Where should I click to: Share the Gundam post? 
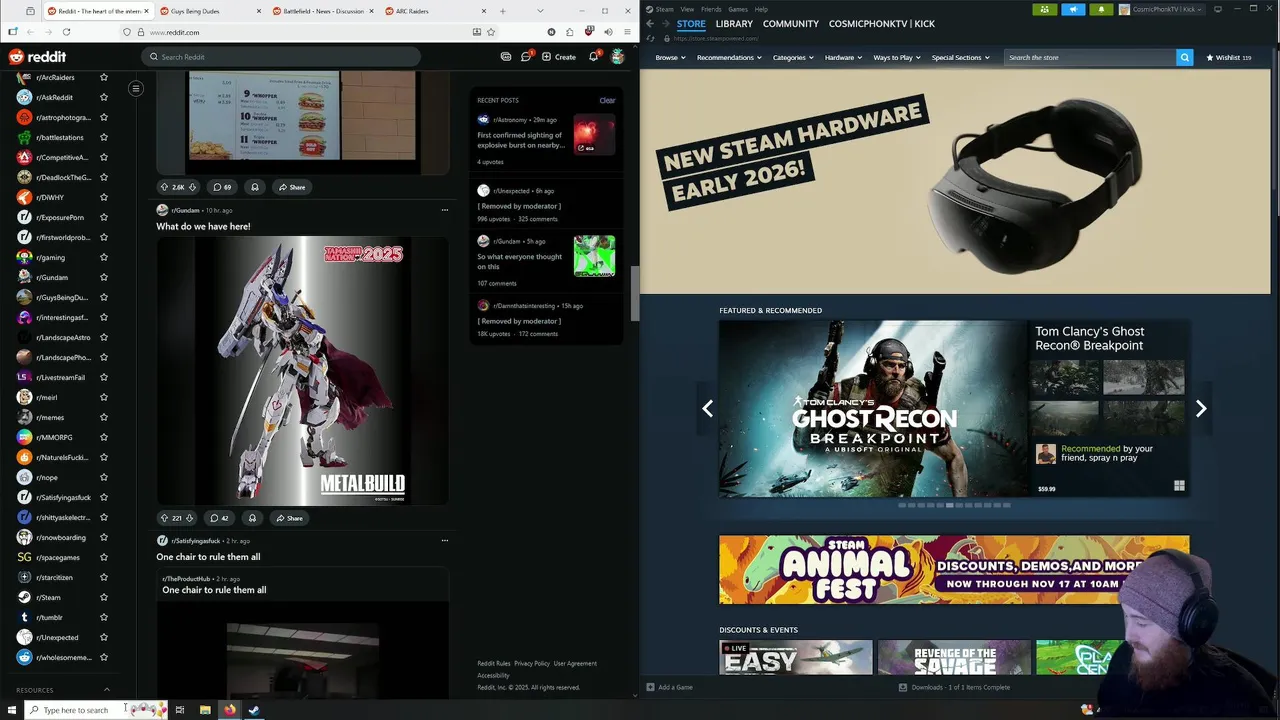coord(290,518)
